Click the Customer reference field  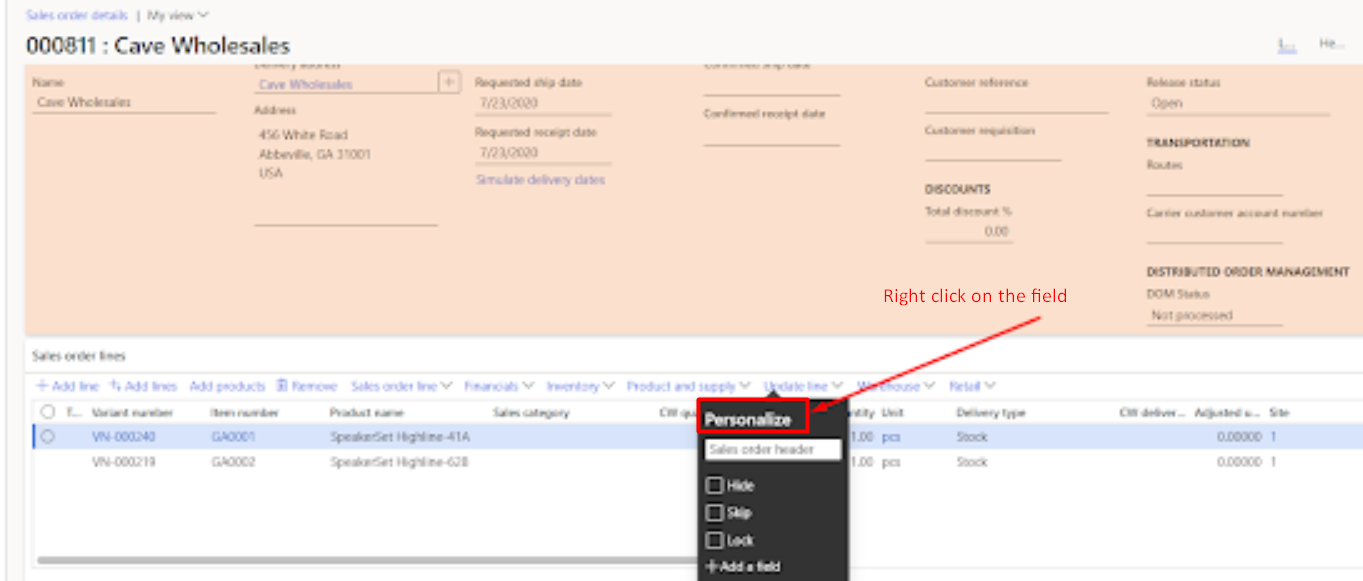tap(1016, 103)
